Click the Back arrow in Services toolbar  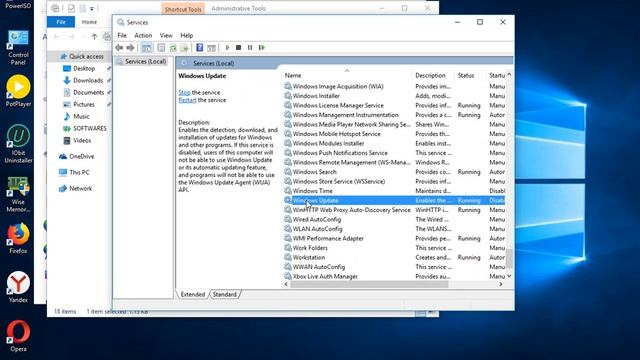point(119,48)
